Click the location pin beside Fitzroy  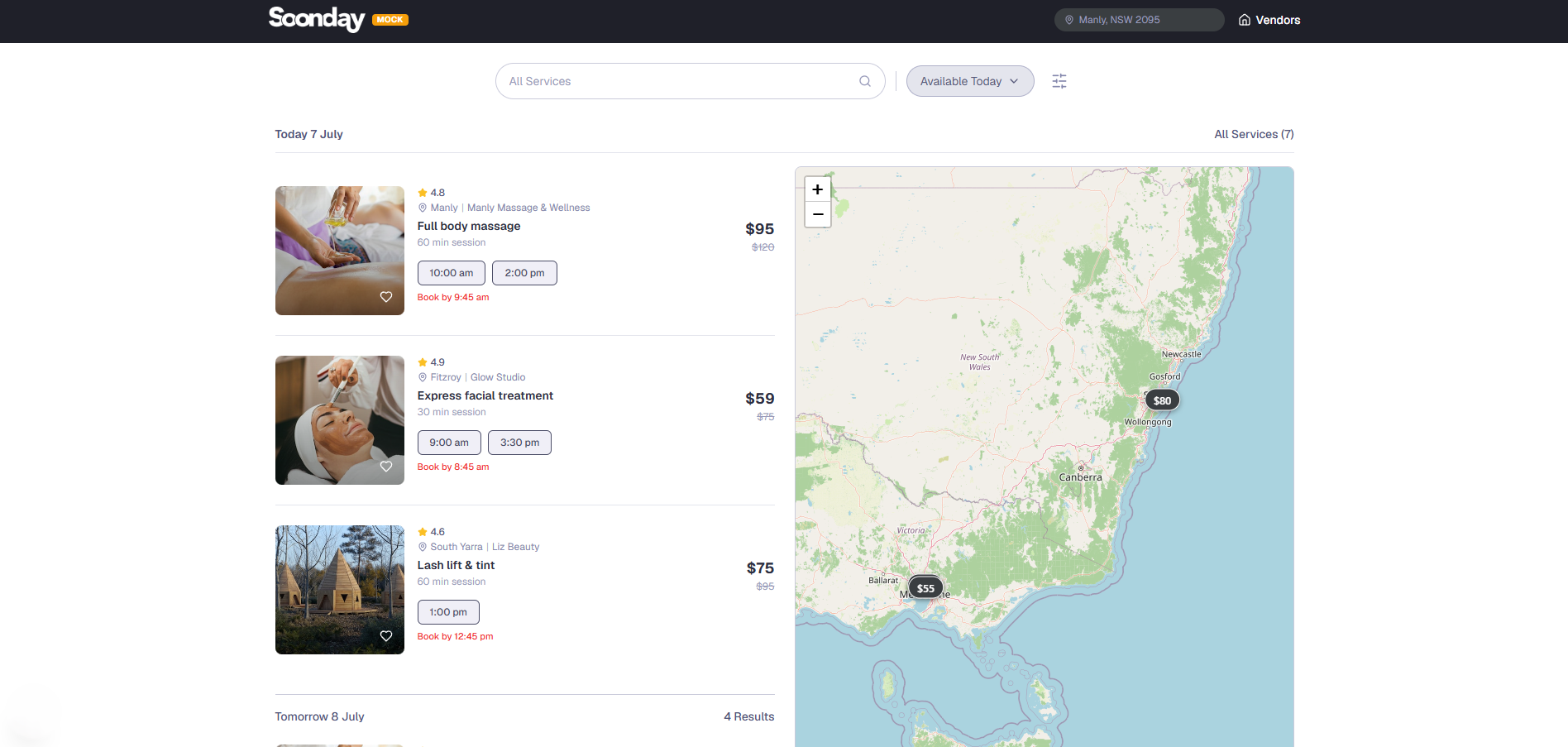tap(423, 377)
